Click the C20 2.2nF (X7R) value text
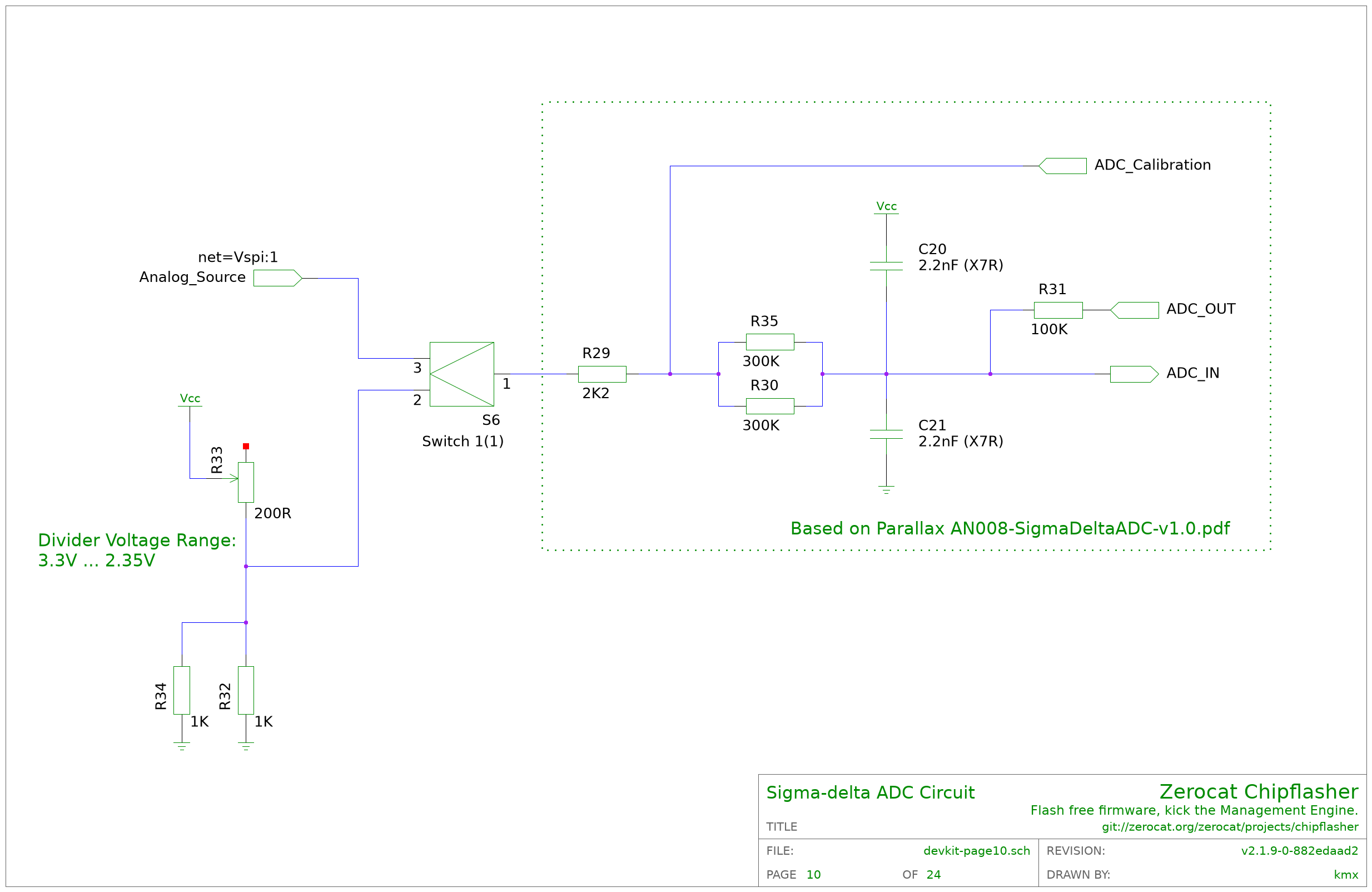Viewport: 1372px width, 892px height. tap(961, 265)
